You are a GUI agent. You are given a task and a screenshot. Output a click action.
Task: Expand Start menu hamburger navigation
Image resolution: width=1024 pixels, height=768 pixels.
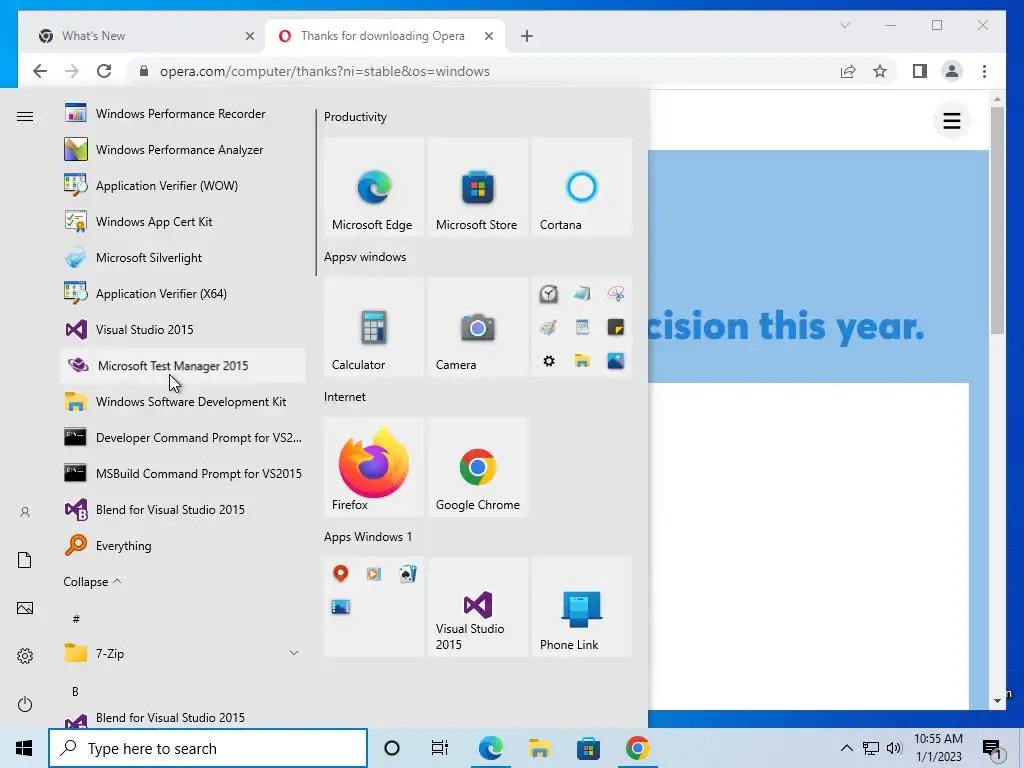tap(25, 116)
